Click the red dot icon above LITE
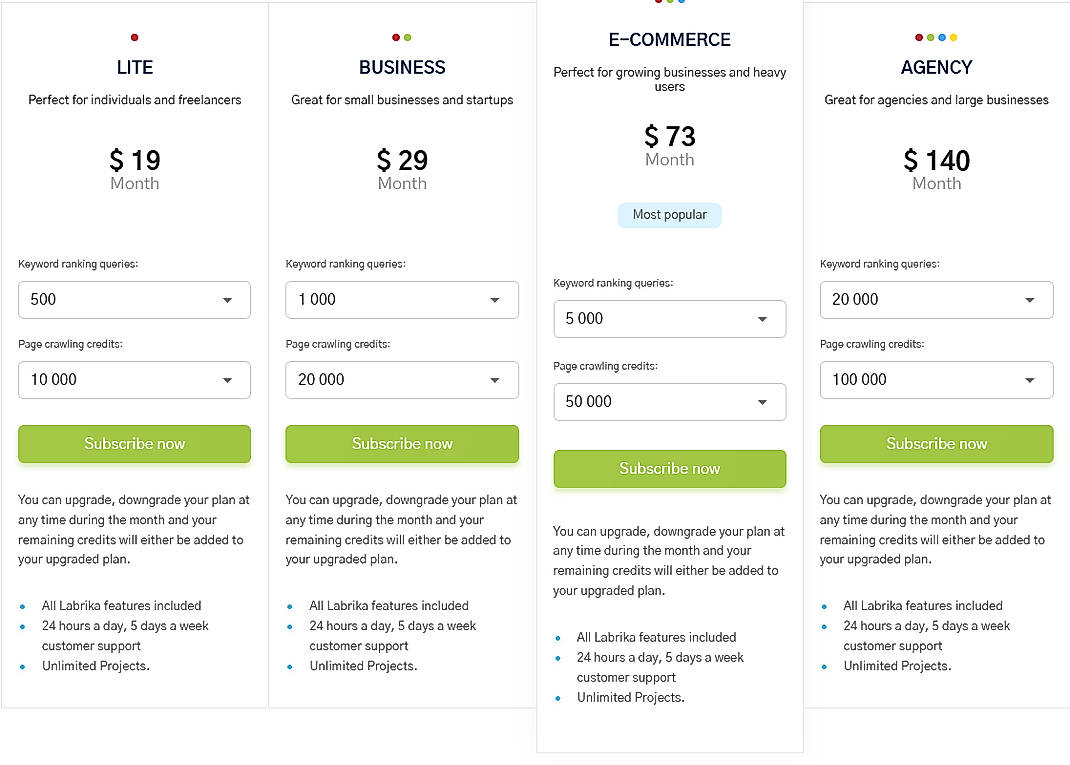The width and height of the screenshot is (1070, 765). [134, 37]
